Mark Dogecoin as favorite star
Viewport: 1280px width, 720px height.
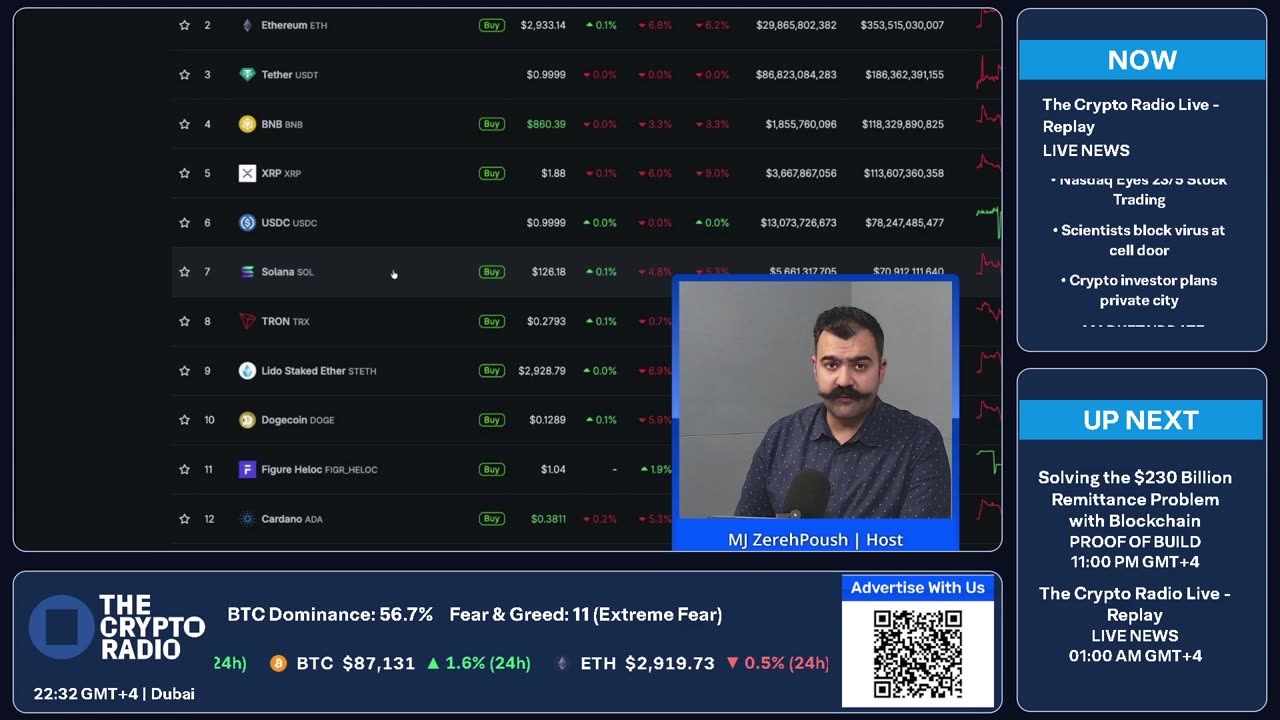pyautogui.click(x=184, y=420)
